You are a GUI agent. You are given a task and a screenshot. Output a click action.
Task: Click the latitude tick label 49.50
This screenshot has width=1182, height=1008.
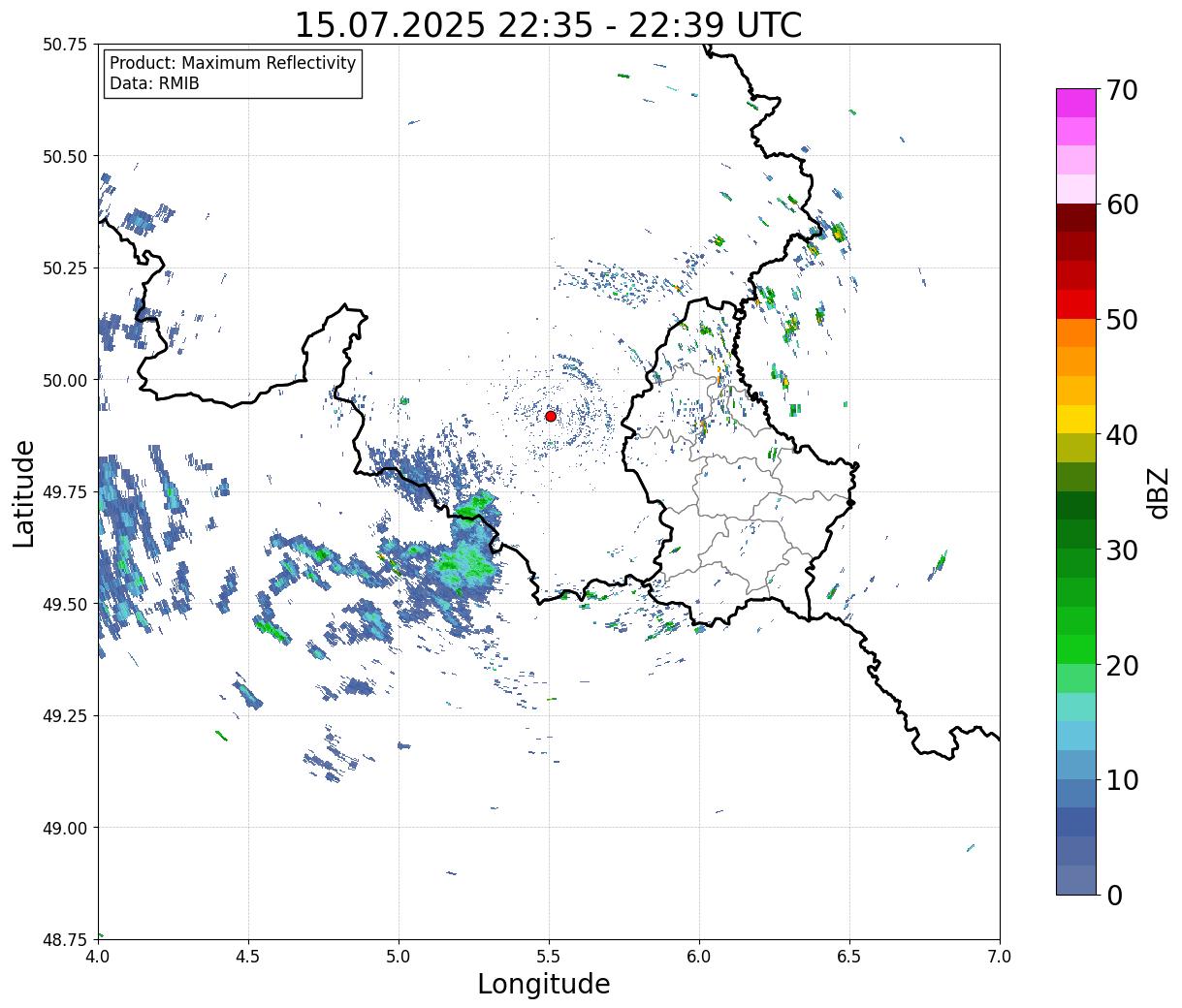coord(65,604)
